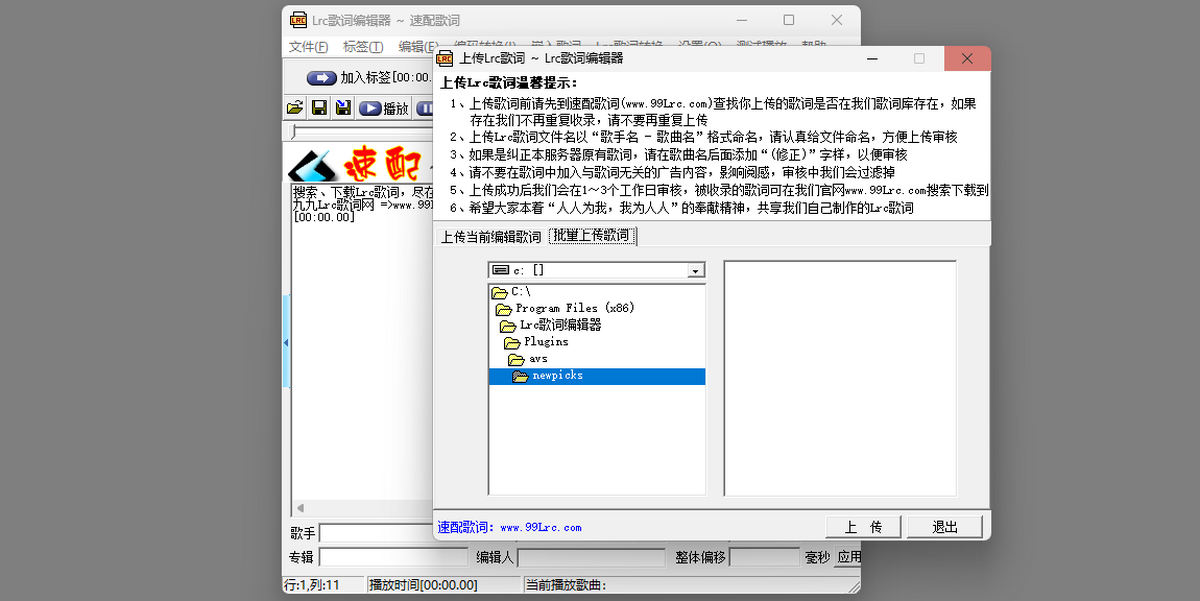Image resolution: width=1200 pixels, height=601 pixels.
Task: Select the avs folder icon
Action: [516, 359]
